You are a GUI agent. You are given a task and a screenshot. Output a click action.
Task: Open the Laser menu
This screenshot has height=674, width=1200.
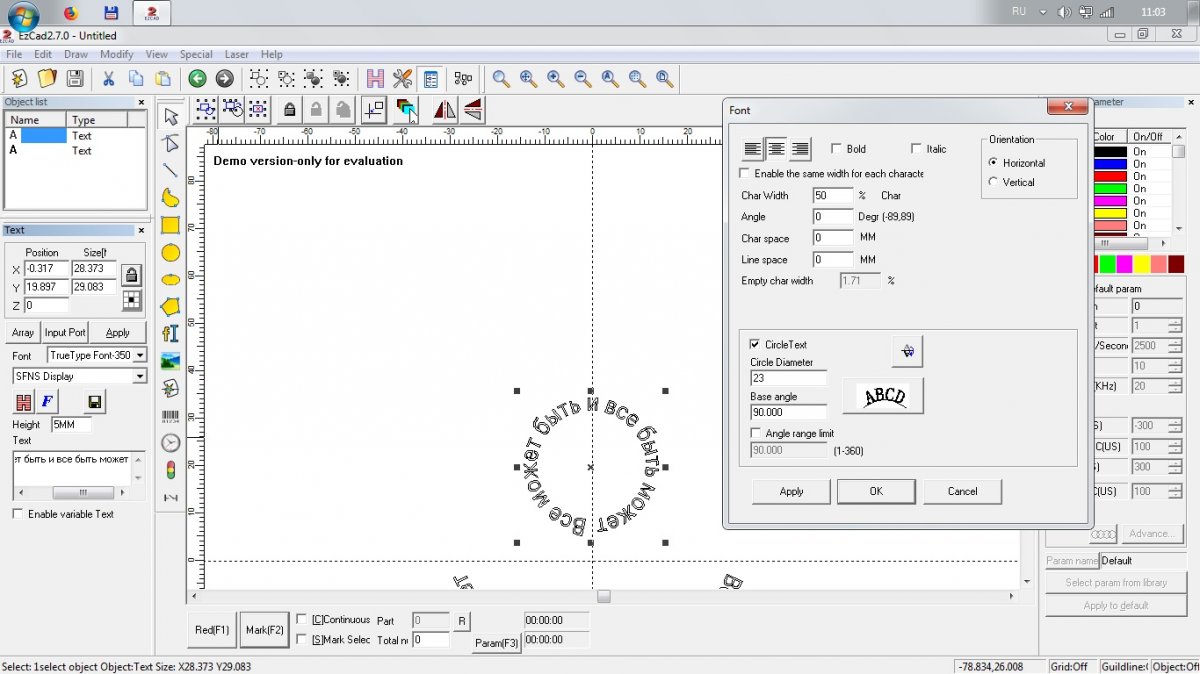(x=237, y=54)
